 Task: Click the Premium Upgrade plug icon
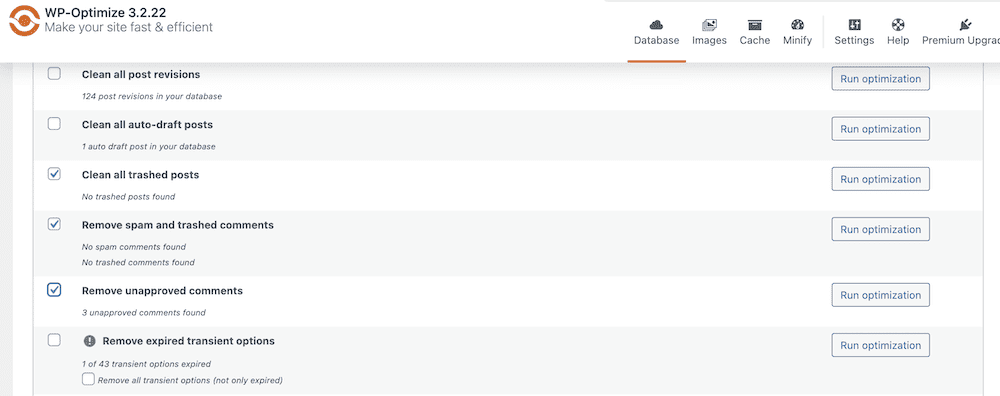coord(965,25)
